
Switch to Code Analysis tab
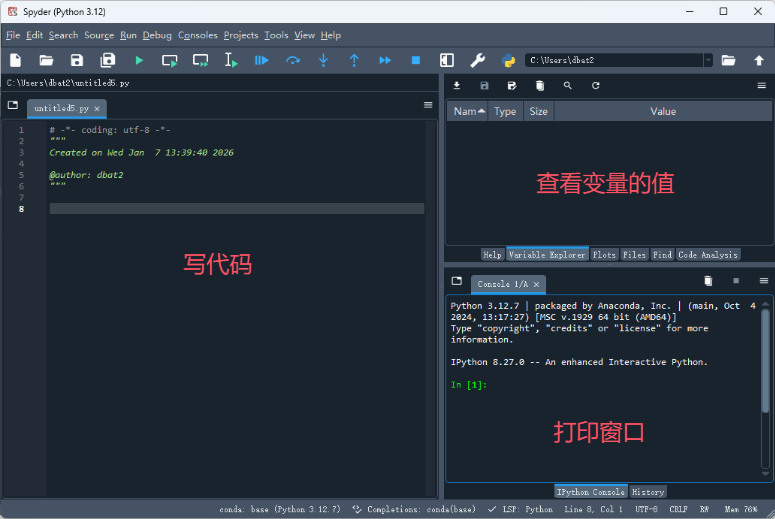pyautogui.click(x=708, y=255)
